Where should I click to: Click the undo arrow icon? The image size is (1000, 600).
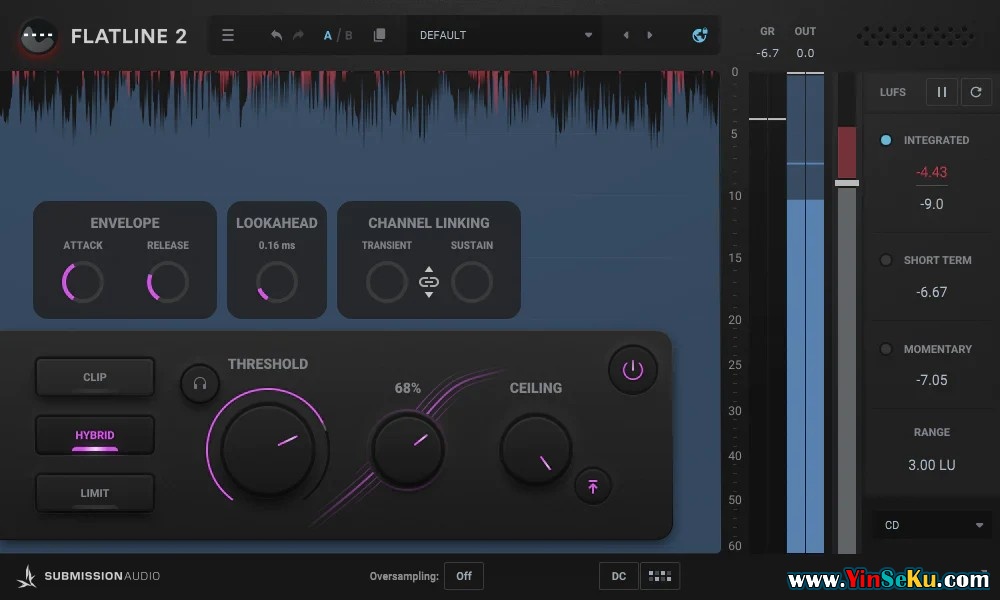point(276,35)
